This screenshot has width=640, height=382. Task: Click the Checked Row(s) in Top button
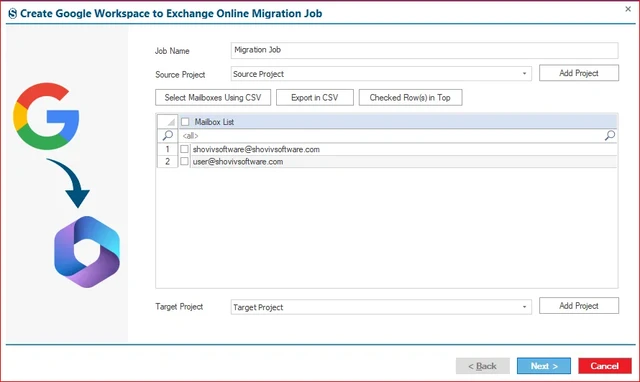click(x=410, y=98)
